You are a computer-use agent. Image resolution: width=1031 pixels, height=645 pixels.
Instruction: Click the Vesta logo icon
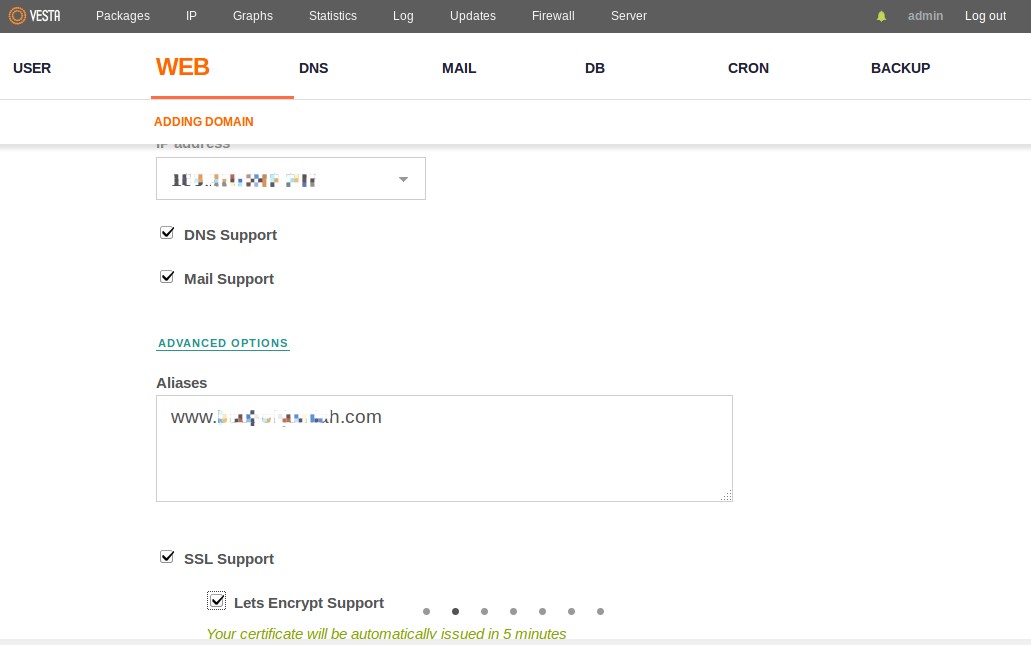(18, 15)
